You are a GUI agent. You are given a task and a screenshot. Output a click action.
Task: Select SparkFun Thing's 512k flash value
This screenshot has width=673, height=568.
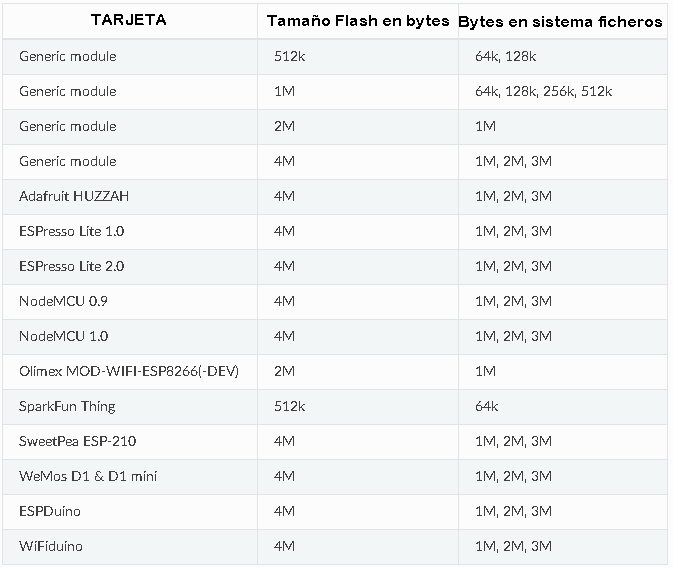(x=290, y=406)
